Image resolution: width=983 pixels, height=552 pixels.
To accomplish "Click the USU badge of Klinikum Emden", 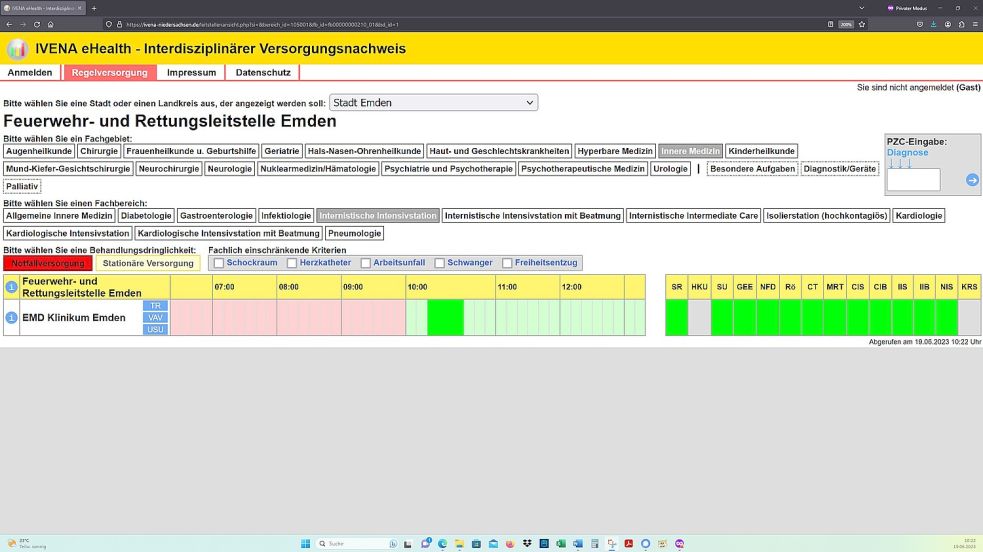I will [x=155, y=330].
